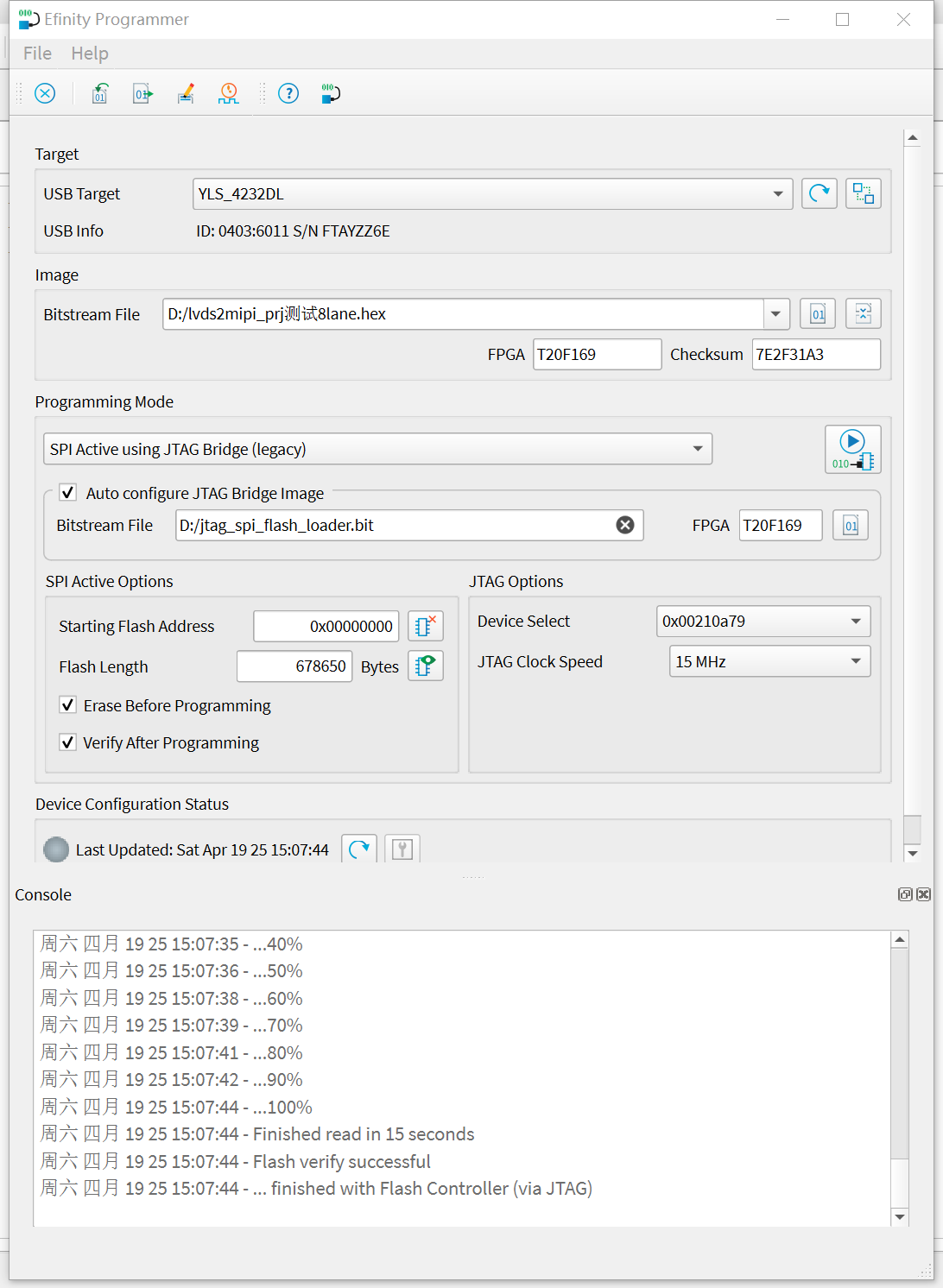Viewport: 943px width, 1288px height.
Task: Click the JTAG chain clock toolbar icon
Action: click(229, 93)
